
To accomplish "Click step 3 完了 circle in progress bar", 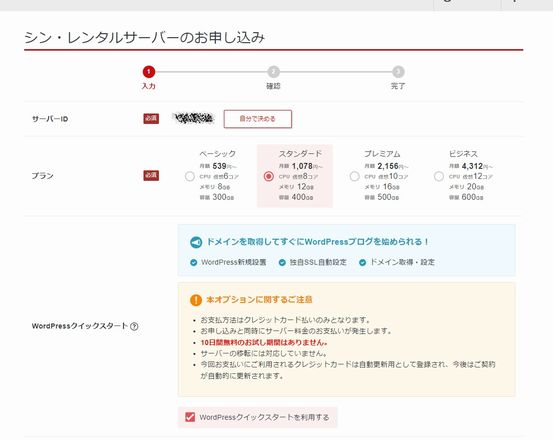I will (x=398, y=72).
